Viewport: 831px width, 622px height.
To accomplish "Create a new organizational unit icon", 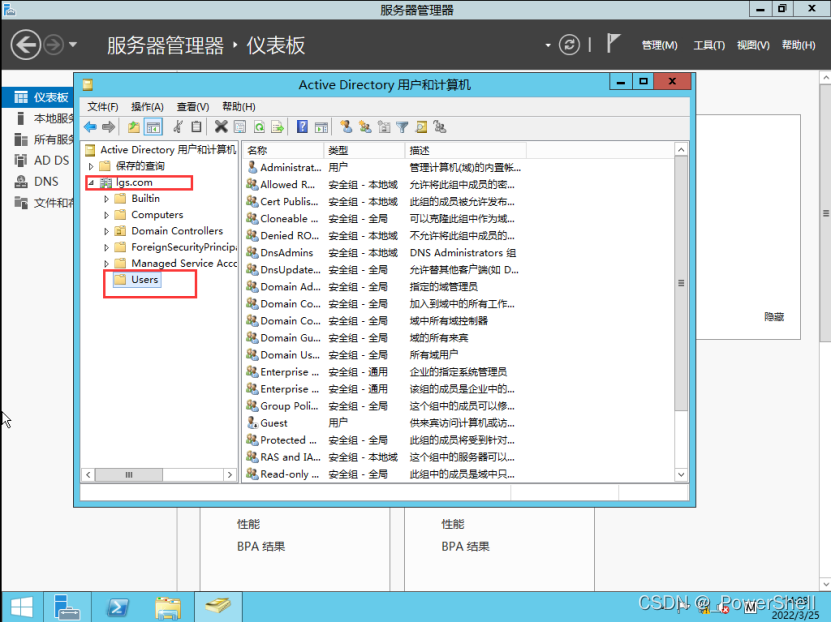I will (384, 127).
